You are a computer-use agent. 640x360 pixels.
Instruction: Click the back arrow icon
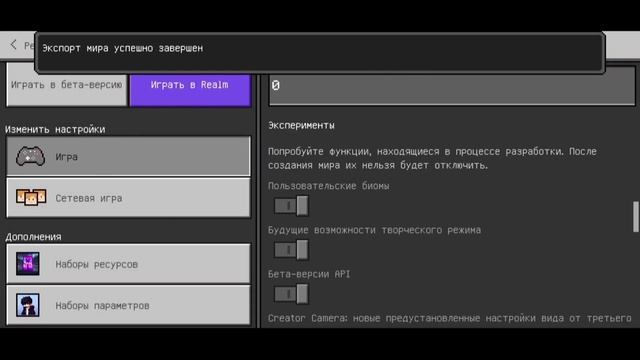coord(13,44)
